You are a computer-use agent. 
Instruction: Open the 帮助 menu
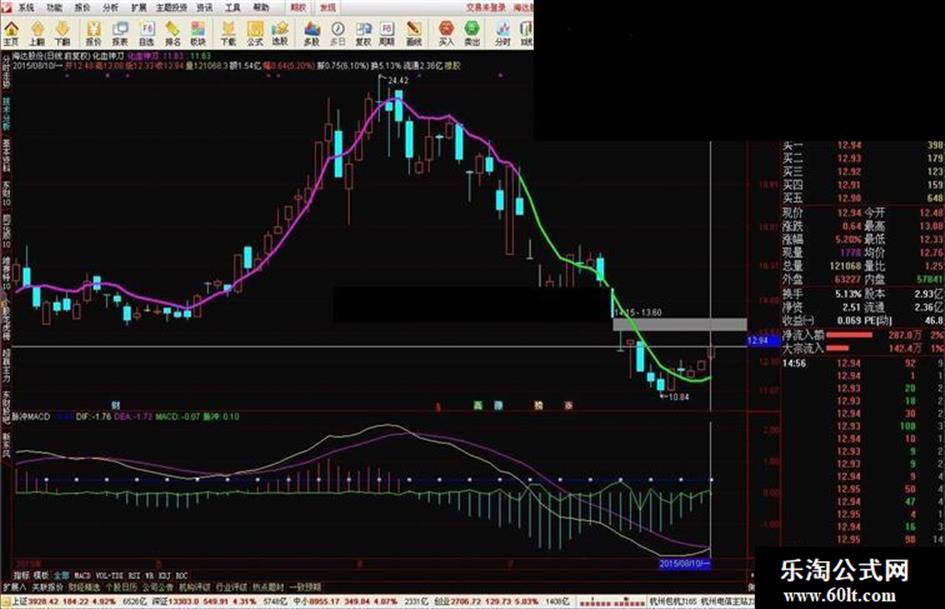(x=261, y=8)
